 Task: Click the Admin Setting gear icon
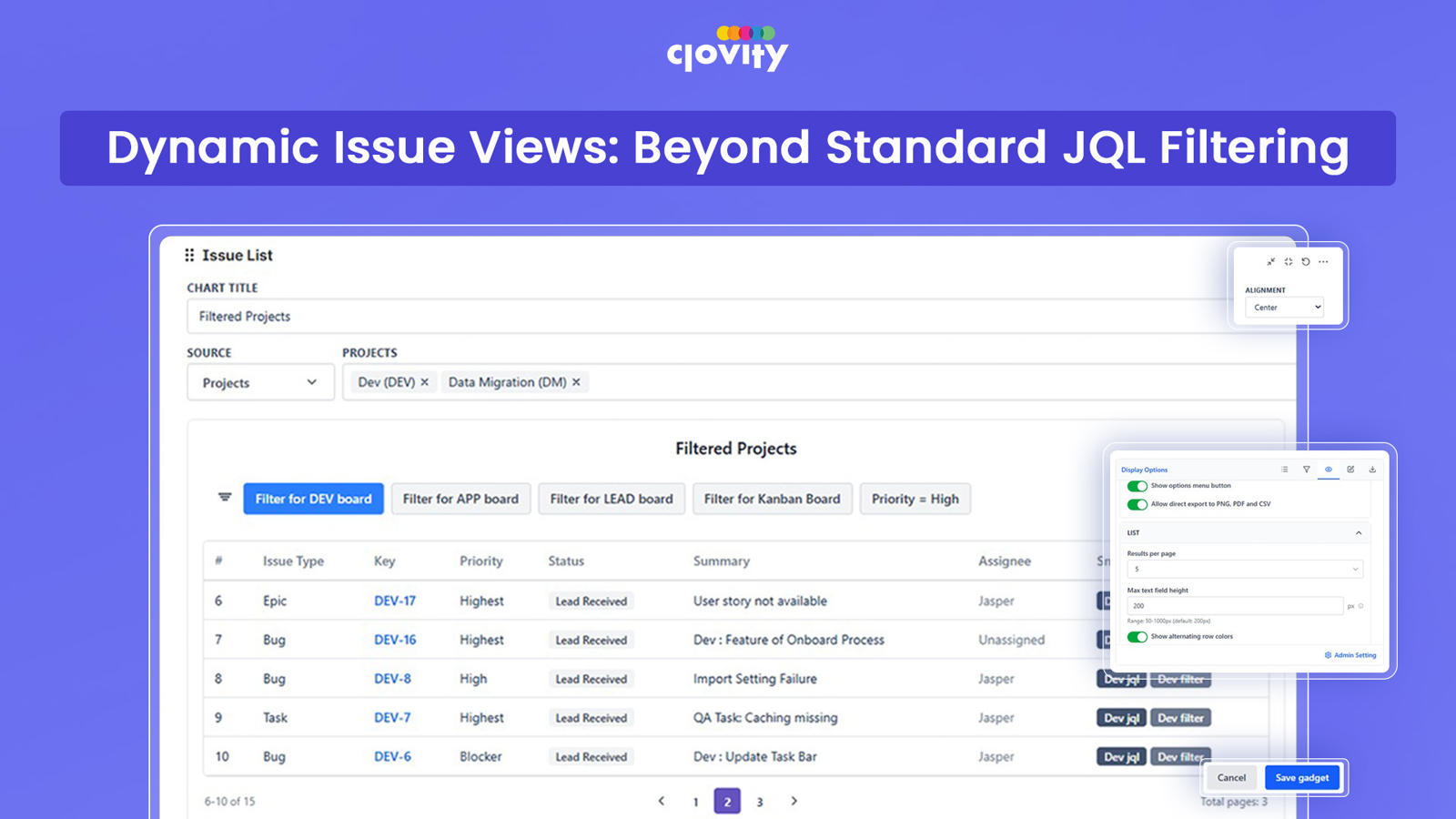pyautogui.click(x=1328, y=655)
